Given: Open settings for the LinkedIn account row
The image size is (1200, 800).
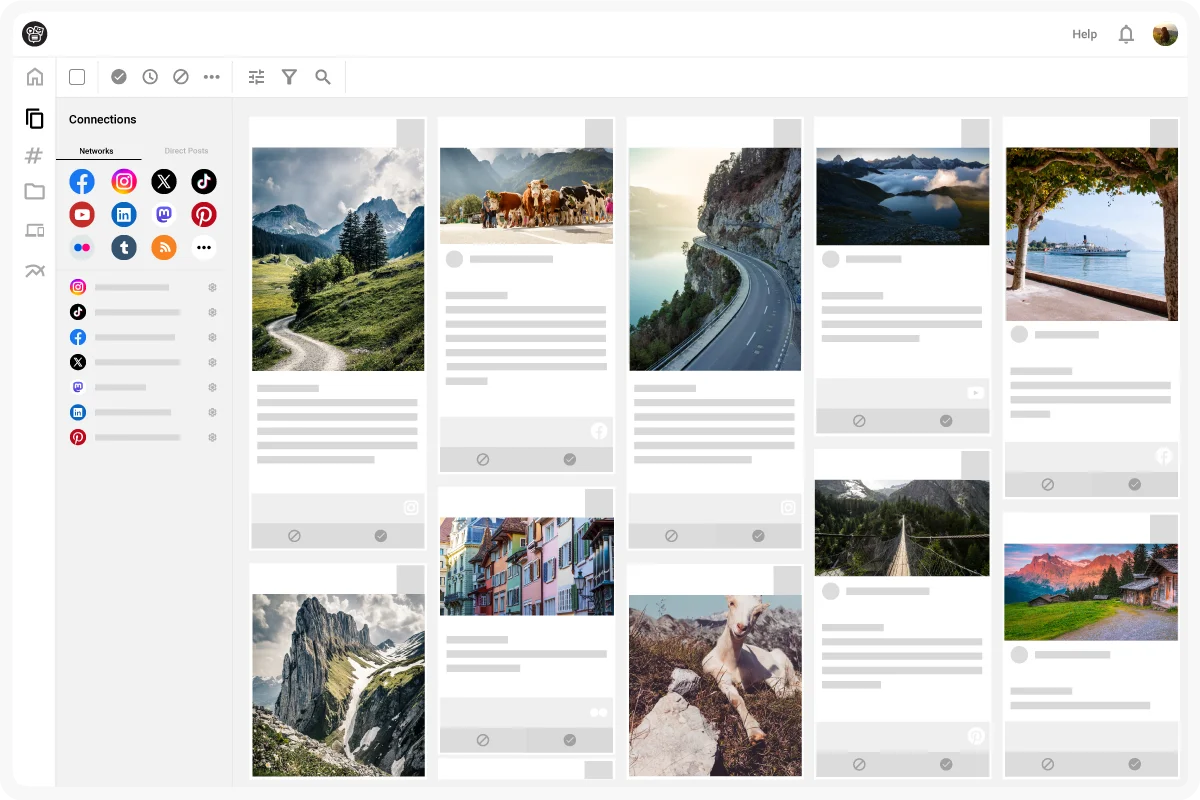Looking at the screenshot, I should (x=212, y=412).
